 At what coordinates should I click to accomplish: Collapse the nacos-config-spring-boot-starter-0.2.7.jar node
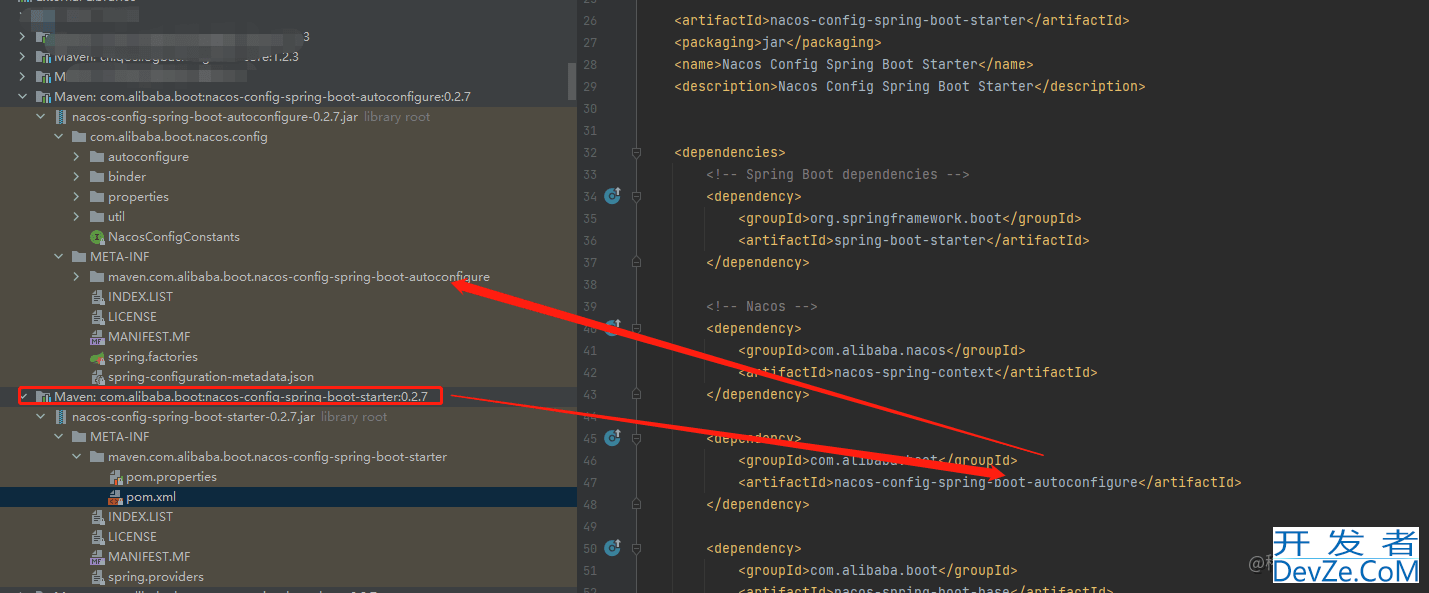click(40, 417)
